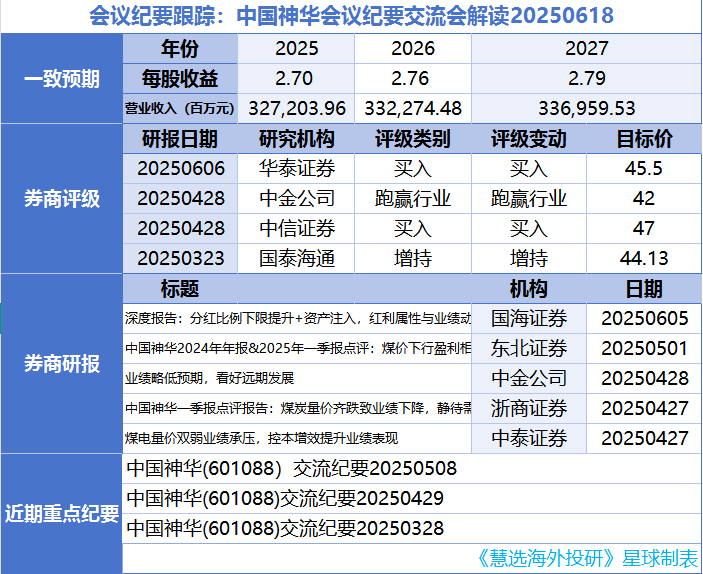Select the 华泰证券 institution cell
The image size is (703, 574).
click(x=296, y=169)
